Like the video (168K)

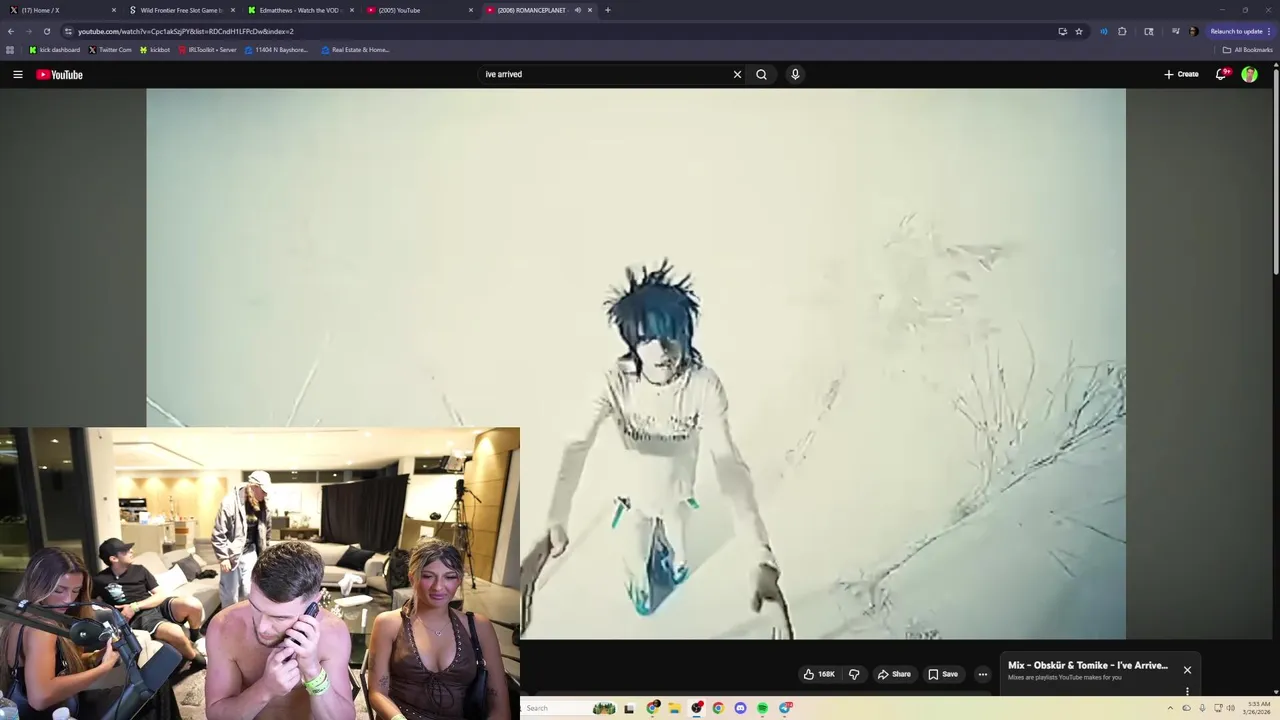coord(819,674)
